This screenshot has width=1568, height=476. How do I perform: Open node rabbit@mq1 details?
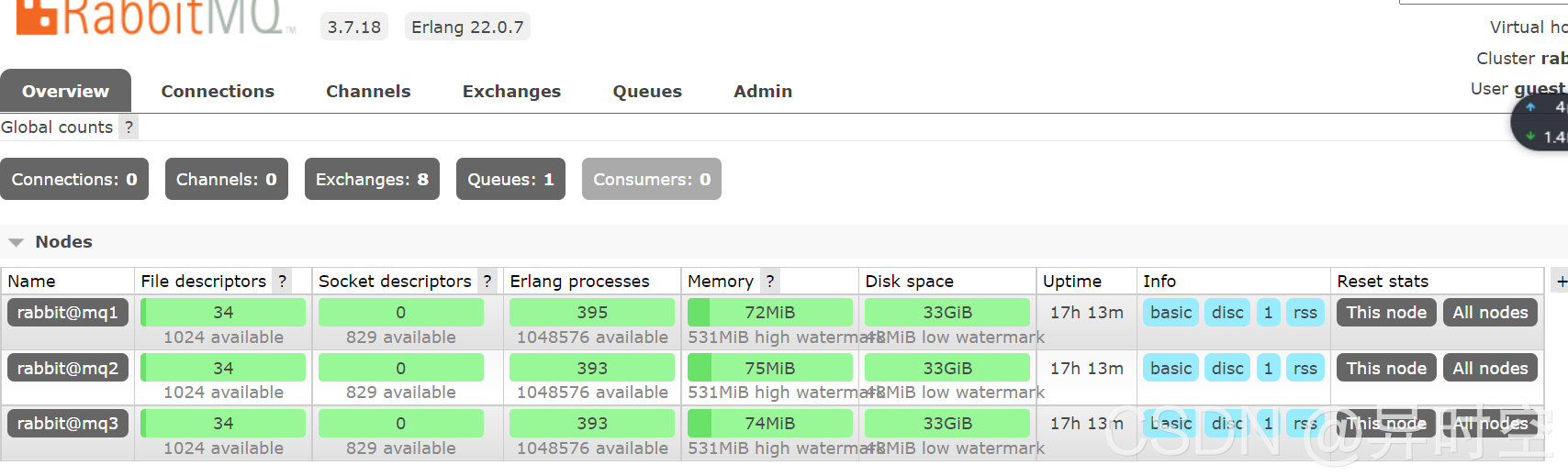pyautogui.click(x=68, y=313)
